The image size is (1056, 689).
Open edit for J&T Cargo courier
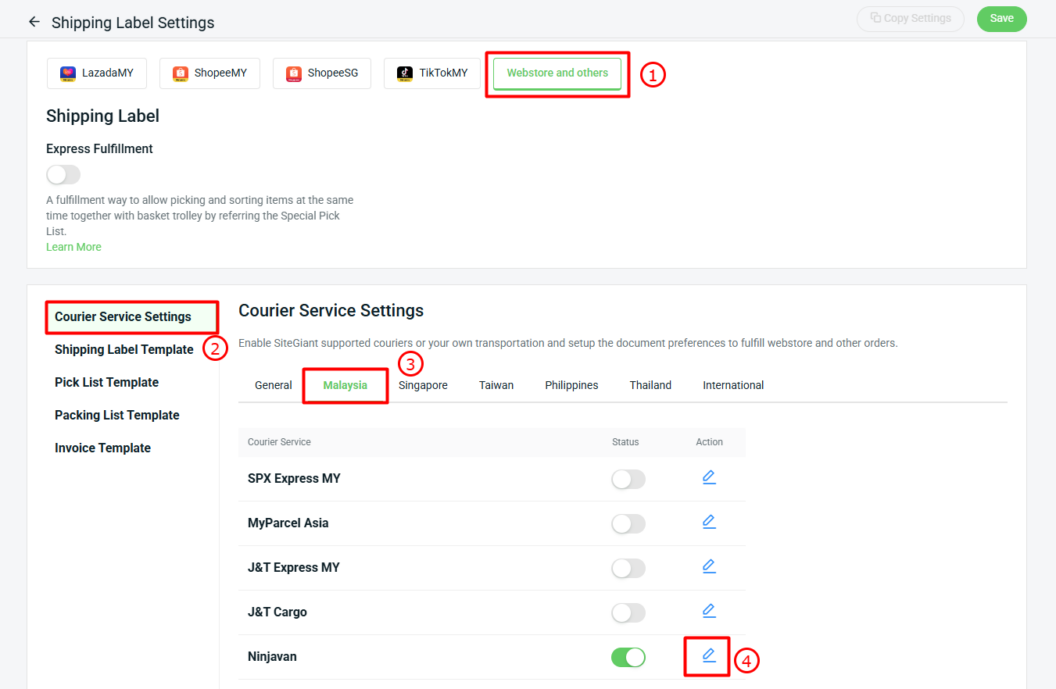click(708, 611)
